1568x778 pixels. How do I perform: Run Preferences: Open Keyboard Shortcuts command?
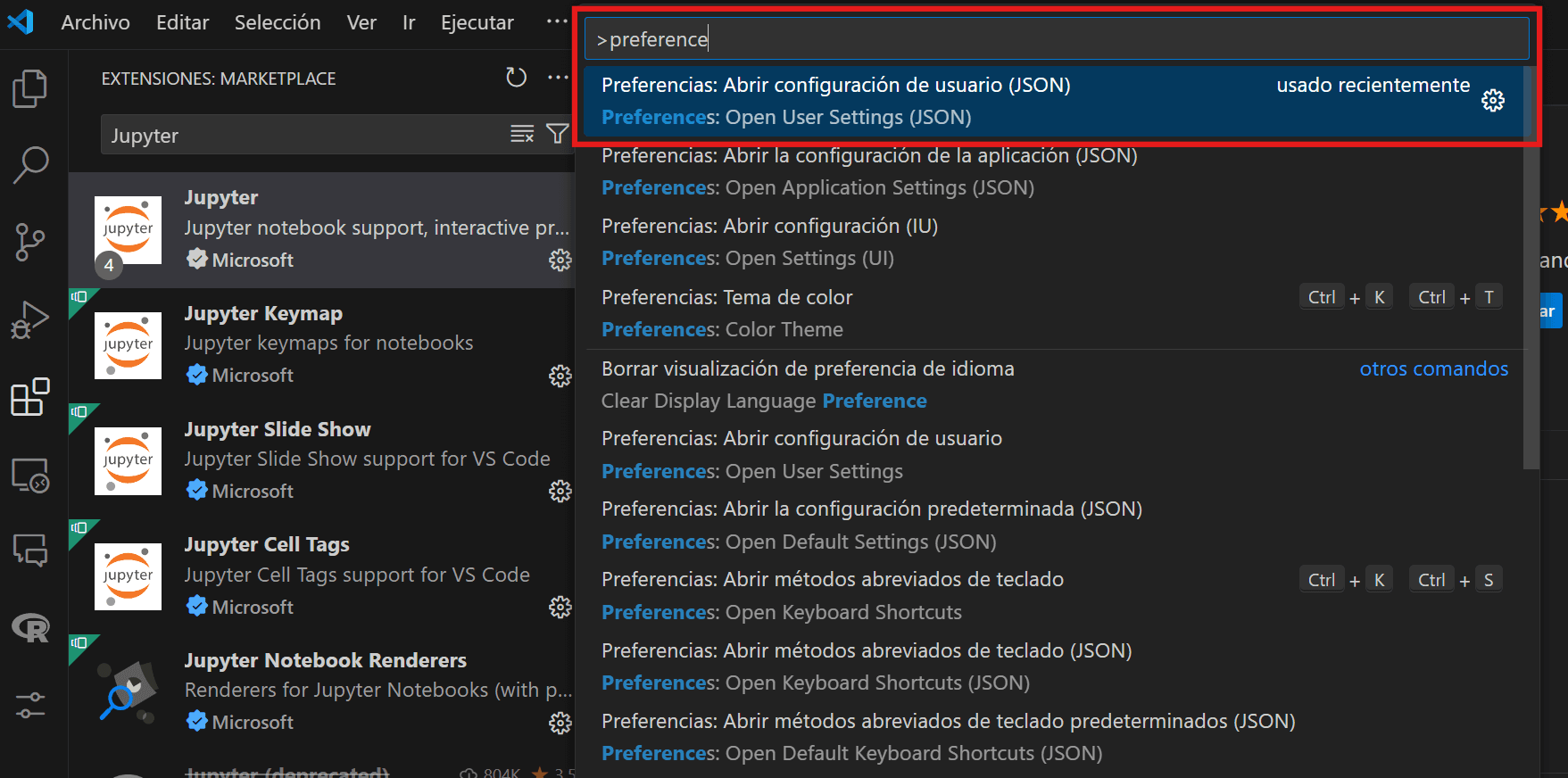point(1054,596)
